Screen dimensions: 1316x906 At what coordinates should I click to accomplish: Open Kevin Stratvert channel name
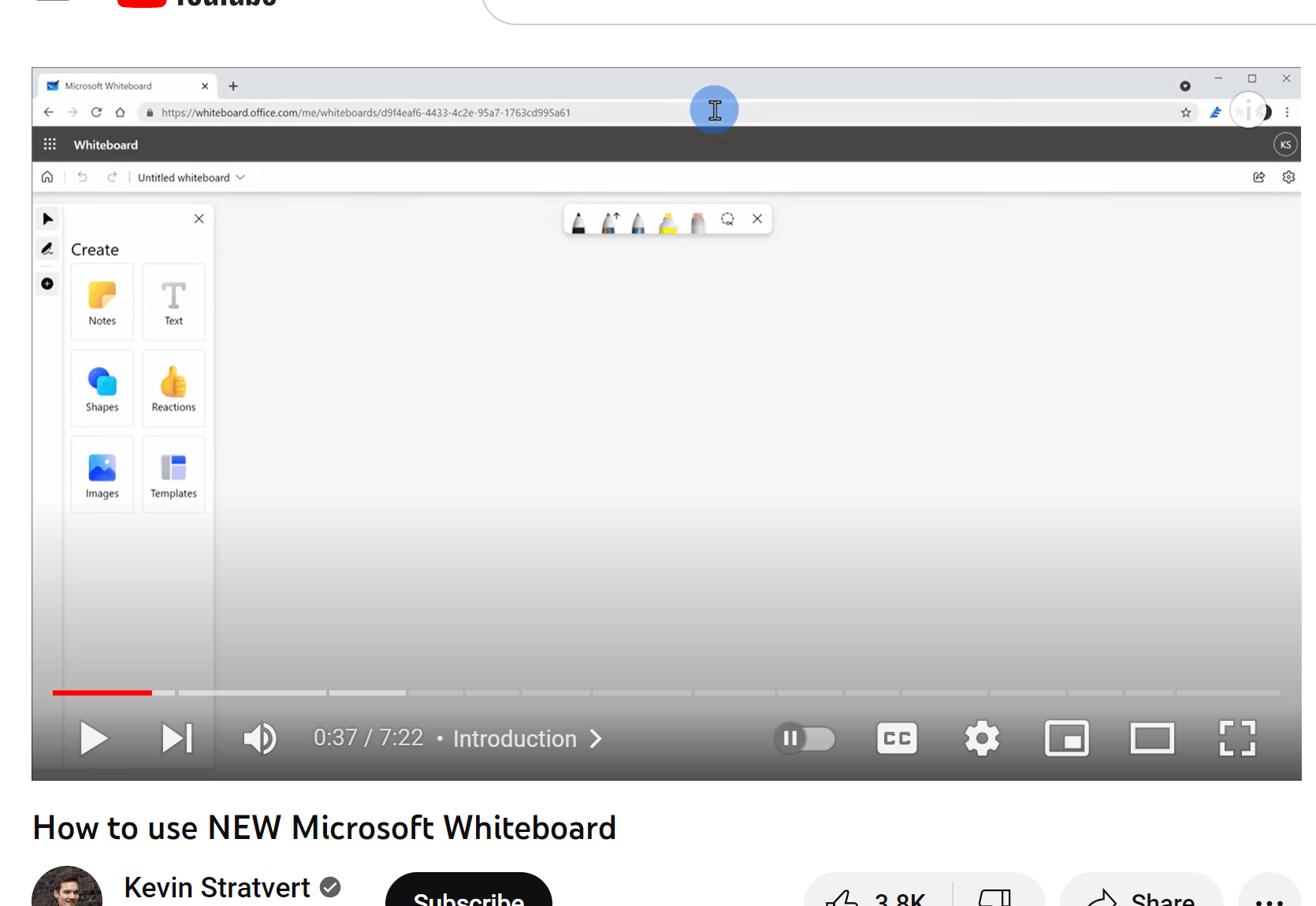point(217,888)
